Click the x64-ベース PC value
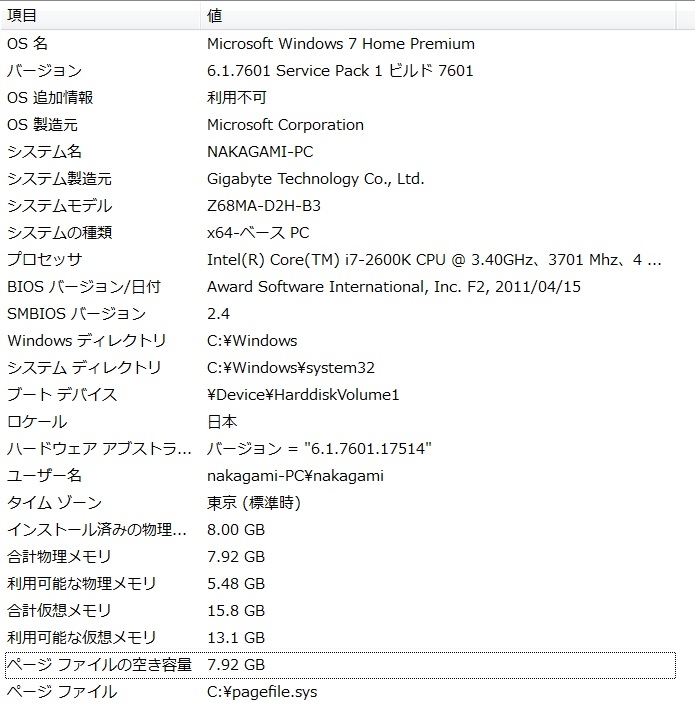This screenshot has width=695, height=707. click(x=258, y=233)
